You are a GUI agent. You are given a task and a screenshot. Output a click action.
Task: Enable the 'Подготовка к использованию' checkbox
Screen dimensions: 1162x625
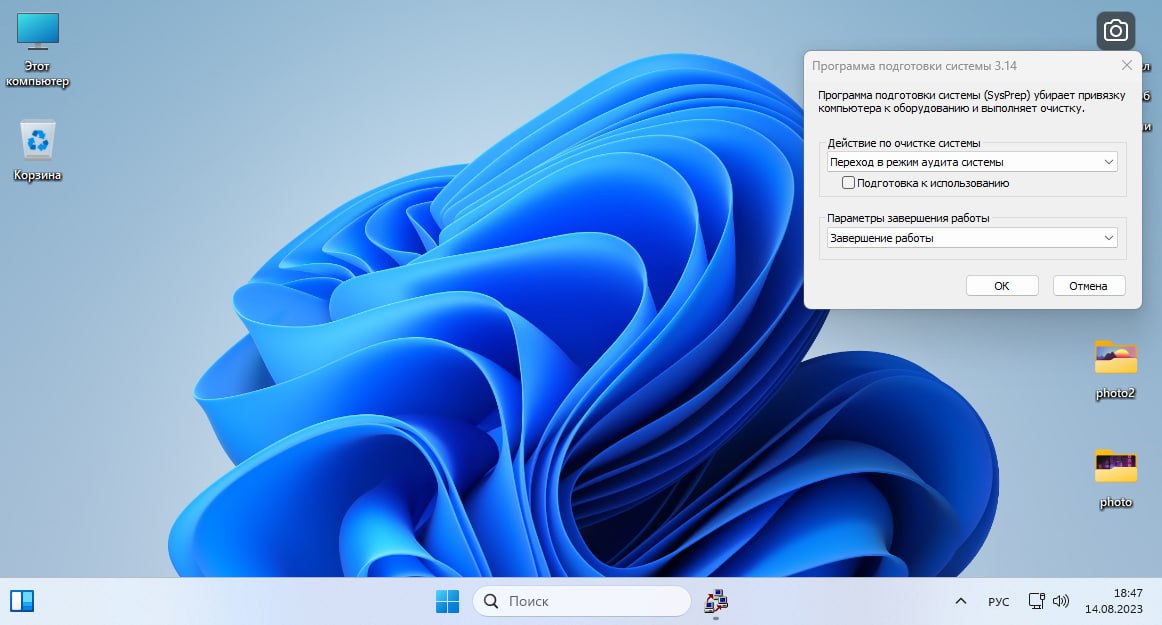click(x=849, y=182)
